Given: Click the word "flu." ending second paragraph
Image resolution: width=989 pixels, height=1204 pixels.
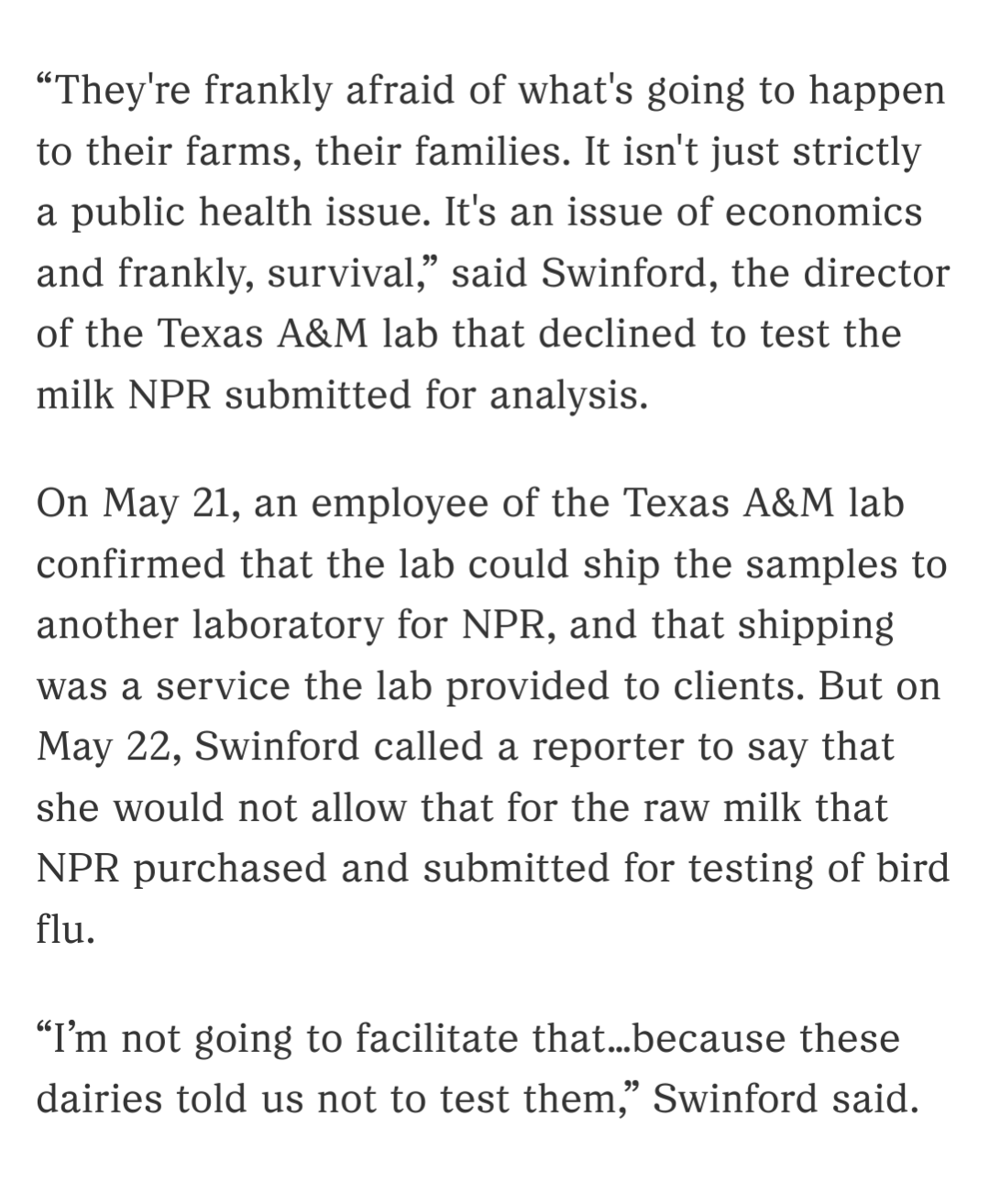Looking at the screenshot, I should (x=65, y=930).
